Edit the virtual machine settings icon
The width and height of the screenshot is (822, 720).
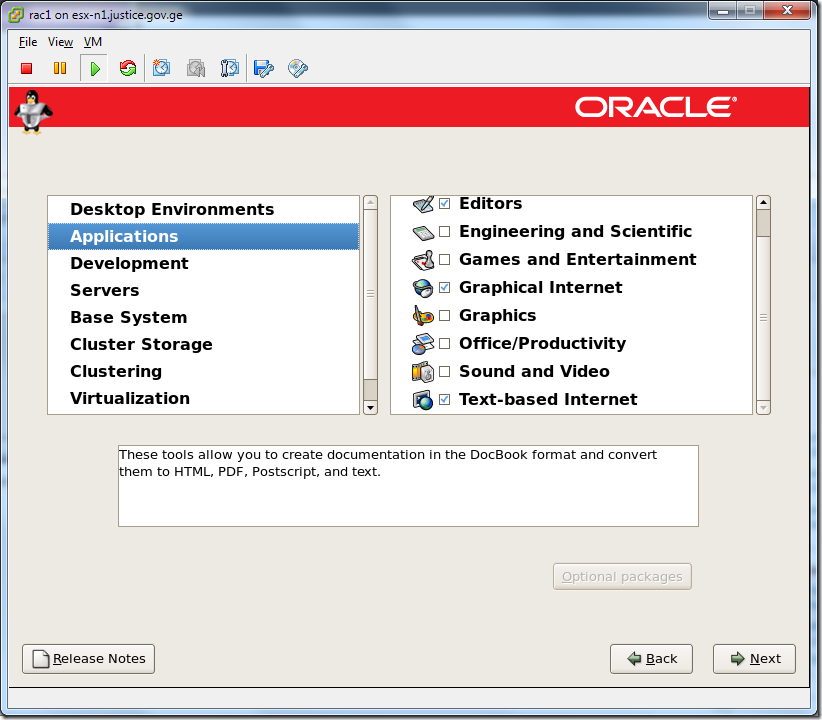[x=262, y=68]
